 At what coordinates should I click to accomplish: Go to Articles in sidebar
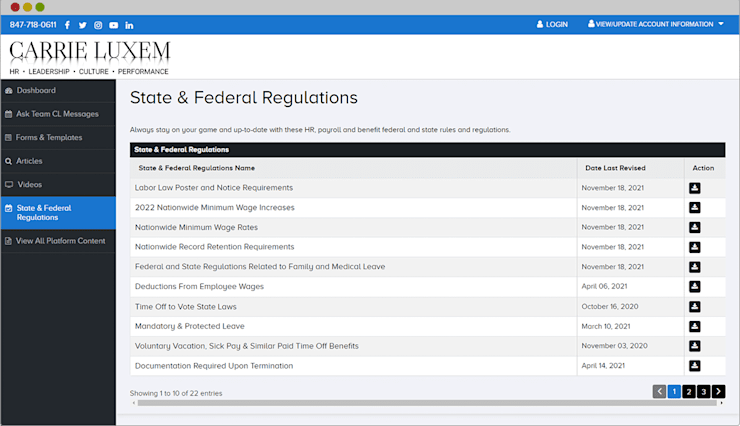point(58,161)
